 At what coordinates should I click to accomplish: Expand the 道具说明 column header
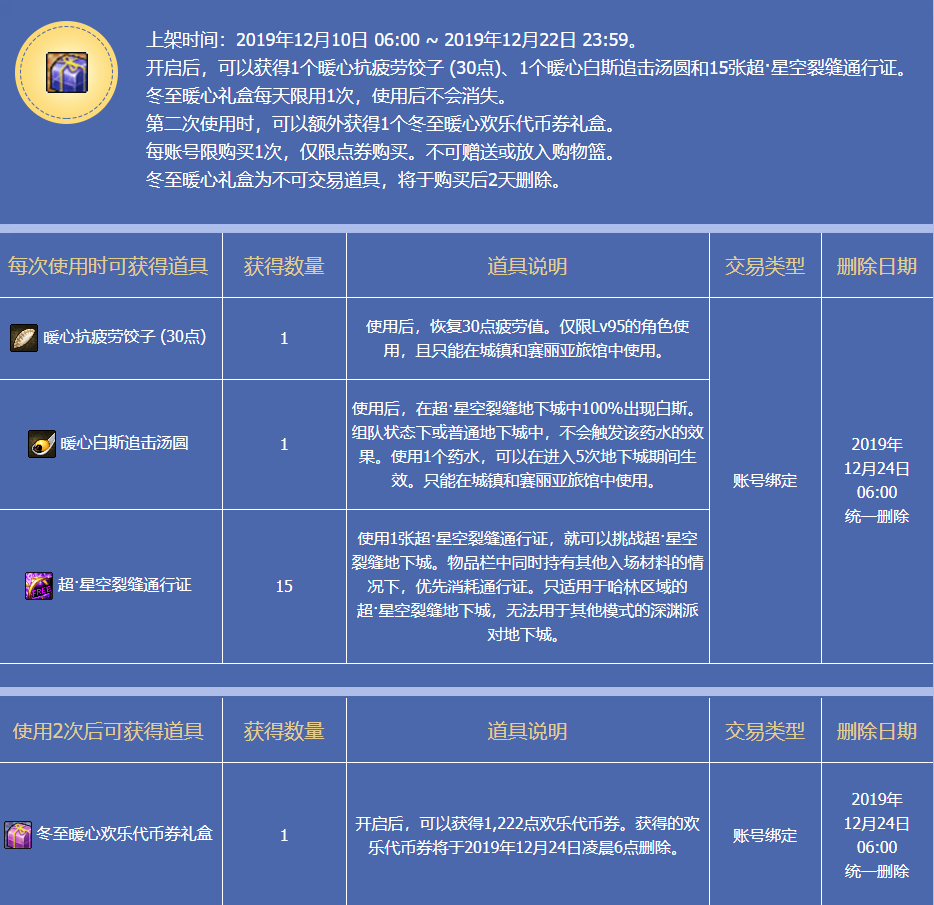(x=529, y=264)
